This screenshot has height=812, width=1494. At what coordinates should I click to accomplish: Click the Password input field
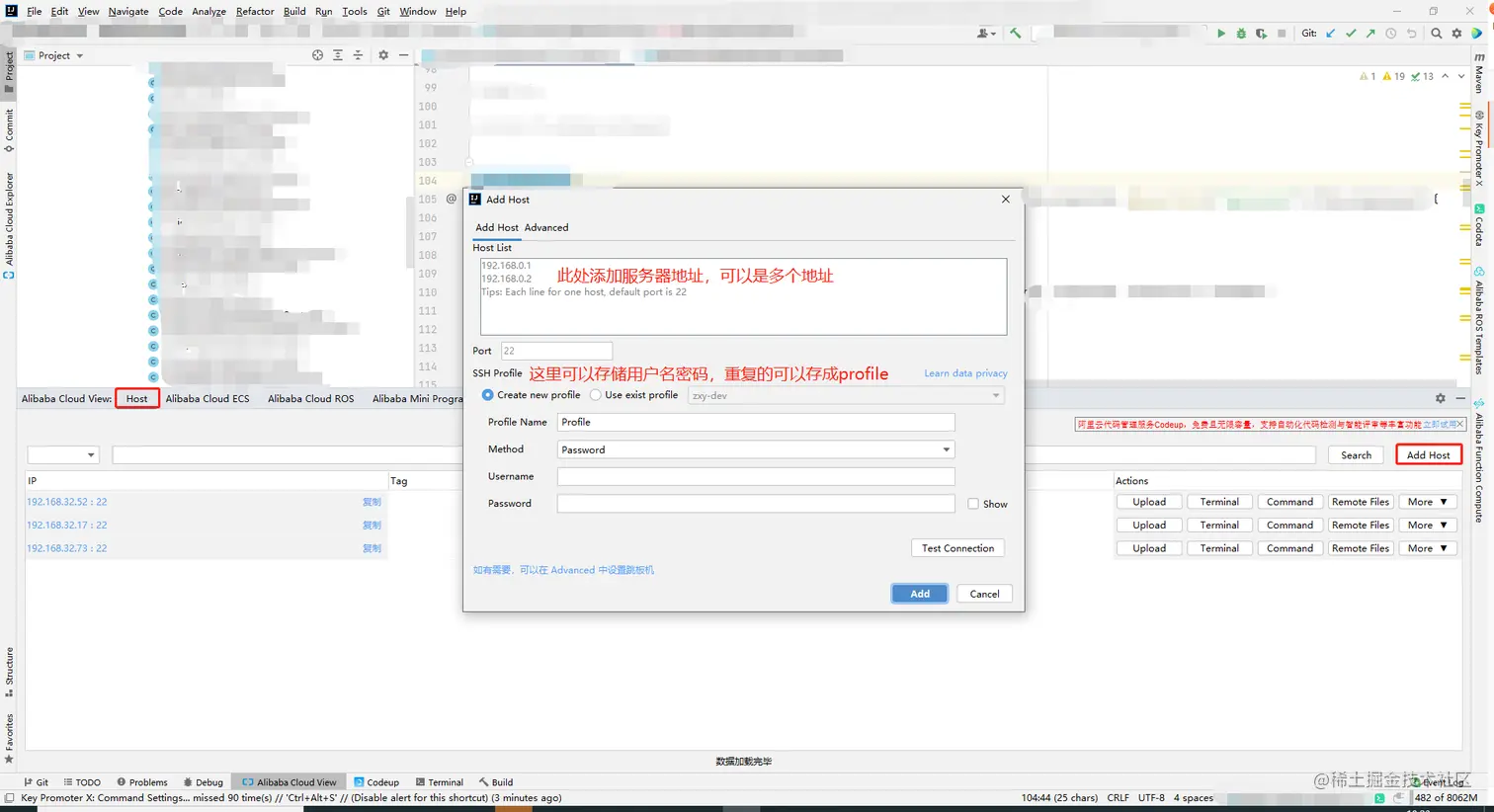756,504
